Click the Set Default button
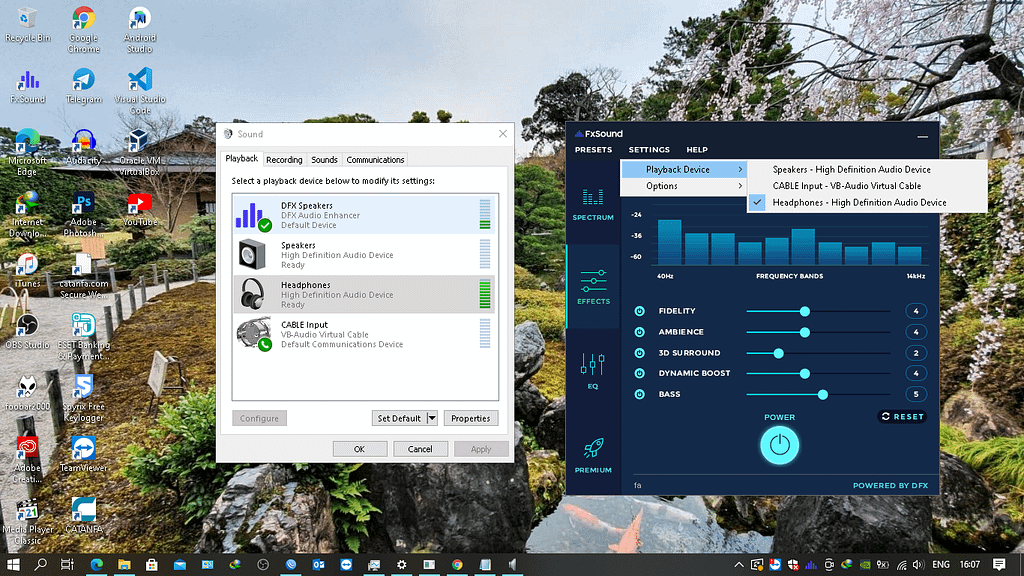This screenshot has width=1024, height=576. [399, 418]
